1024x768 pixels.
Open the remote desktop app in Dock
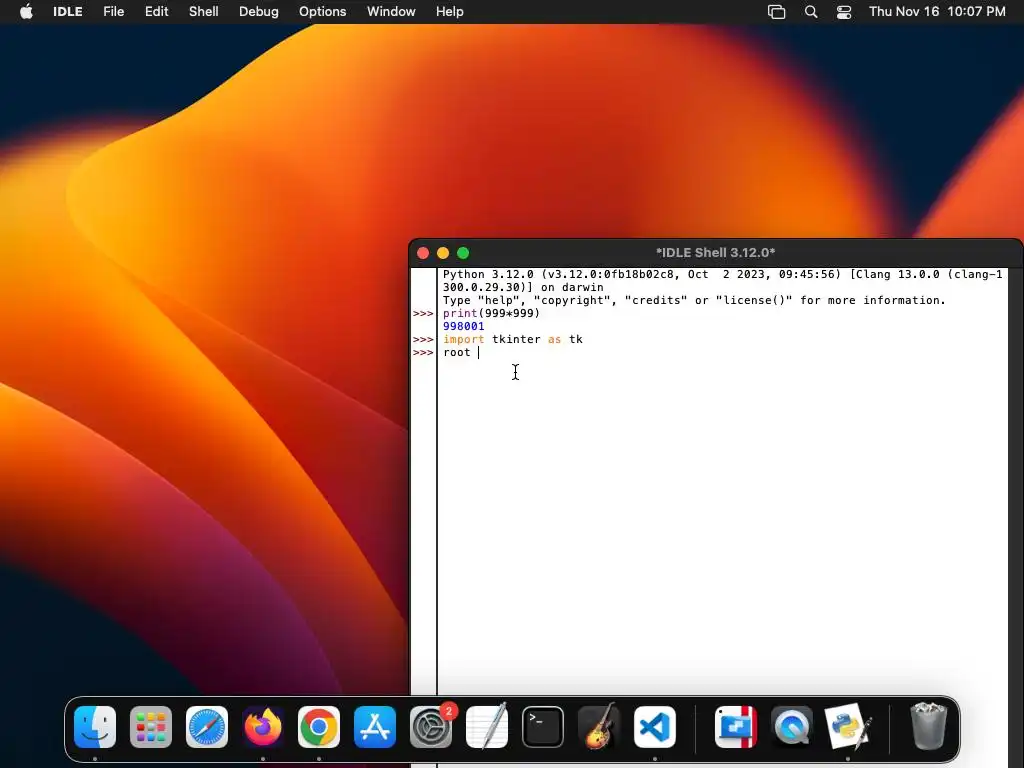(736, 727)
